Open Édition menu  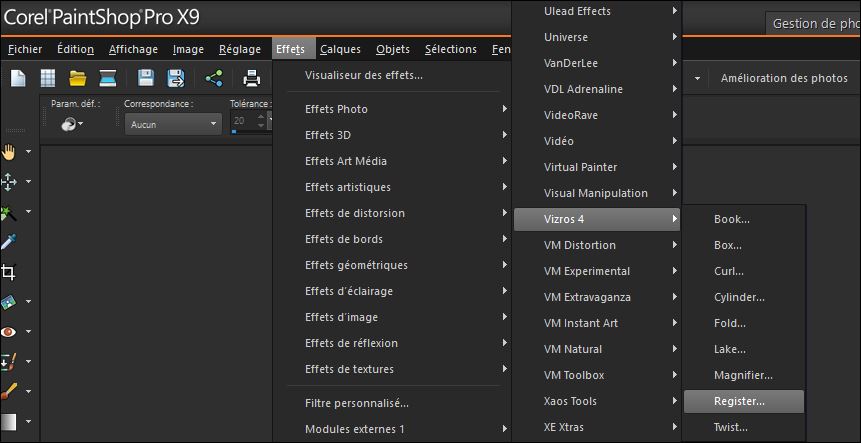(75, 49)
